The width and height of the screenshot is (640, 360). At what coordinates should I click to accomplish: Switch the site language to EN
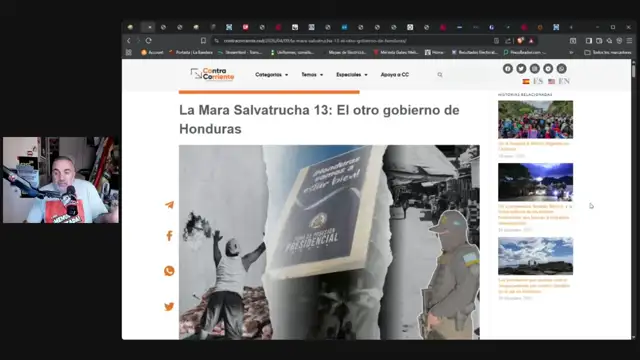pos(559,81)
